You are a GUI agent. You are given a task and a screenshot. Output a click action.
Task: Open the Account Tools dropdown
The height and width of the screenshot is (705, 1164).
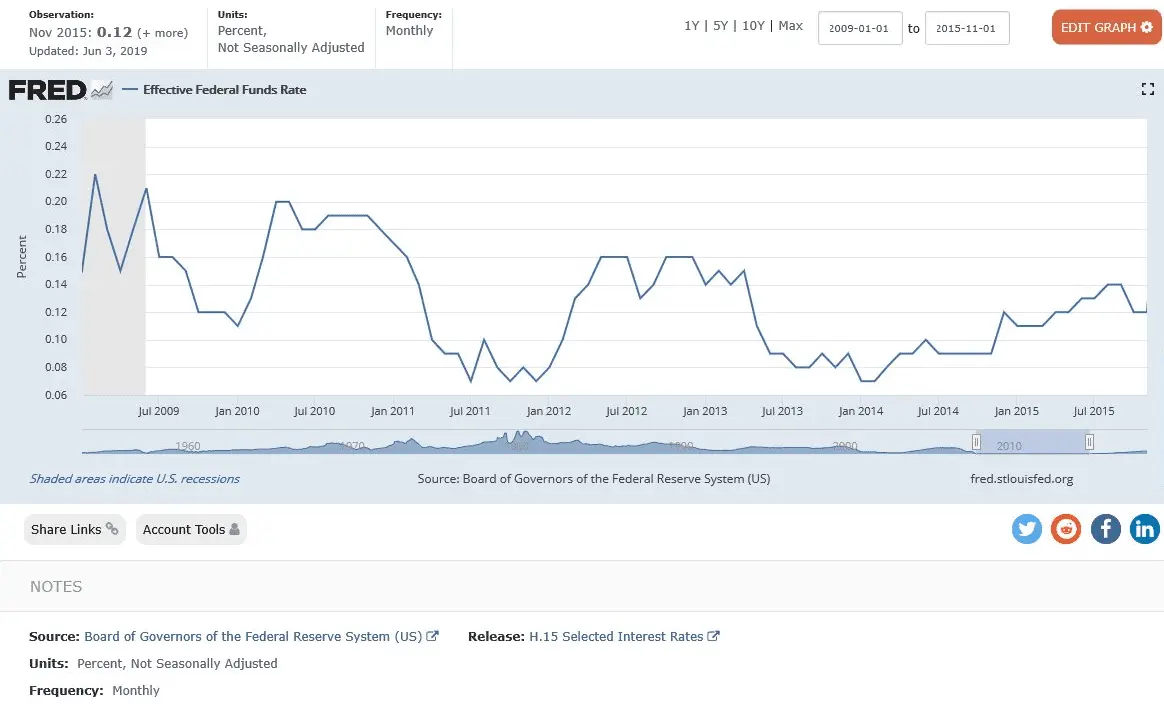(x=190, y=529)
